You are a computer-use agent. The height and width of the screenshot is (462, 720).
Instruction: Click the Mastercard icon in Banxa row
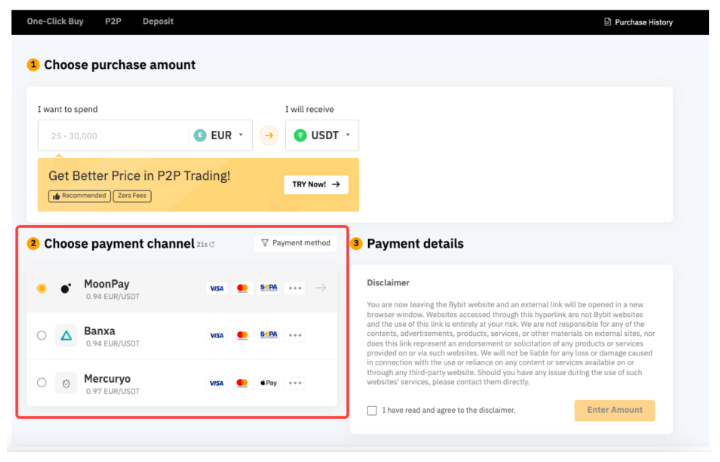tap(242, 336)
